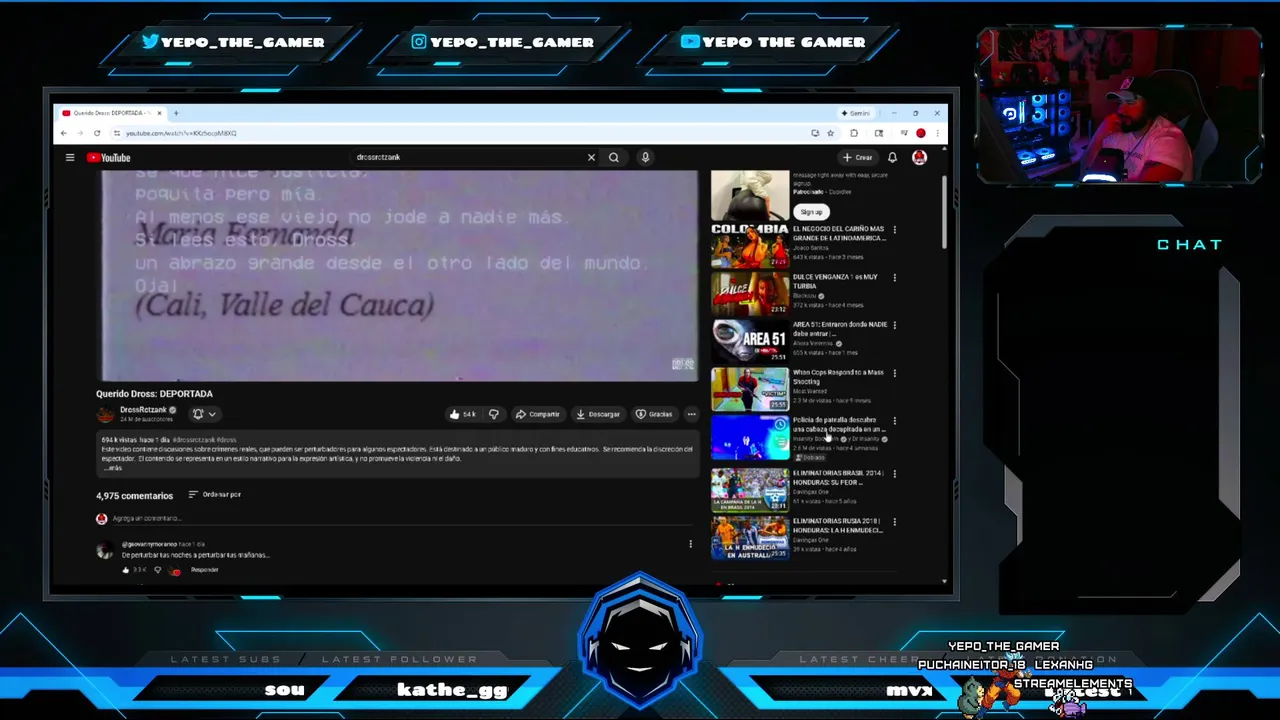Open Chrome profile red avatar
This screenshot has height=720, width=1280.
pos(921,133)
